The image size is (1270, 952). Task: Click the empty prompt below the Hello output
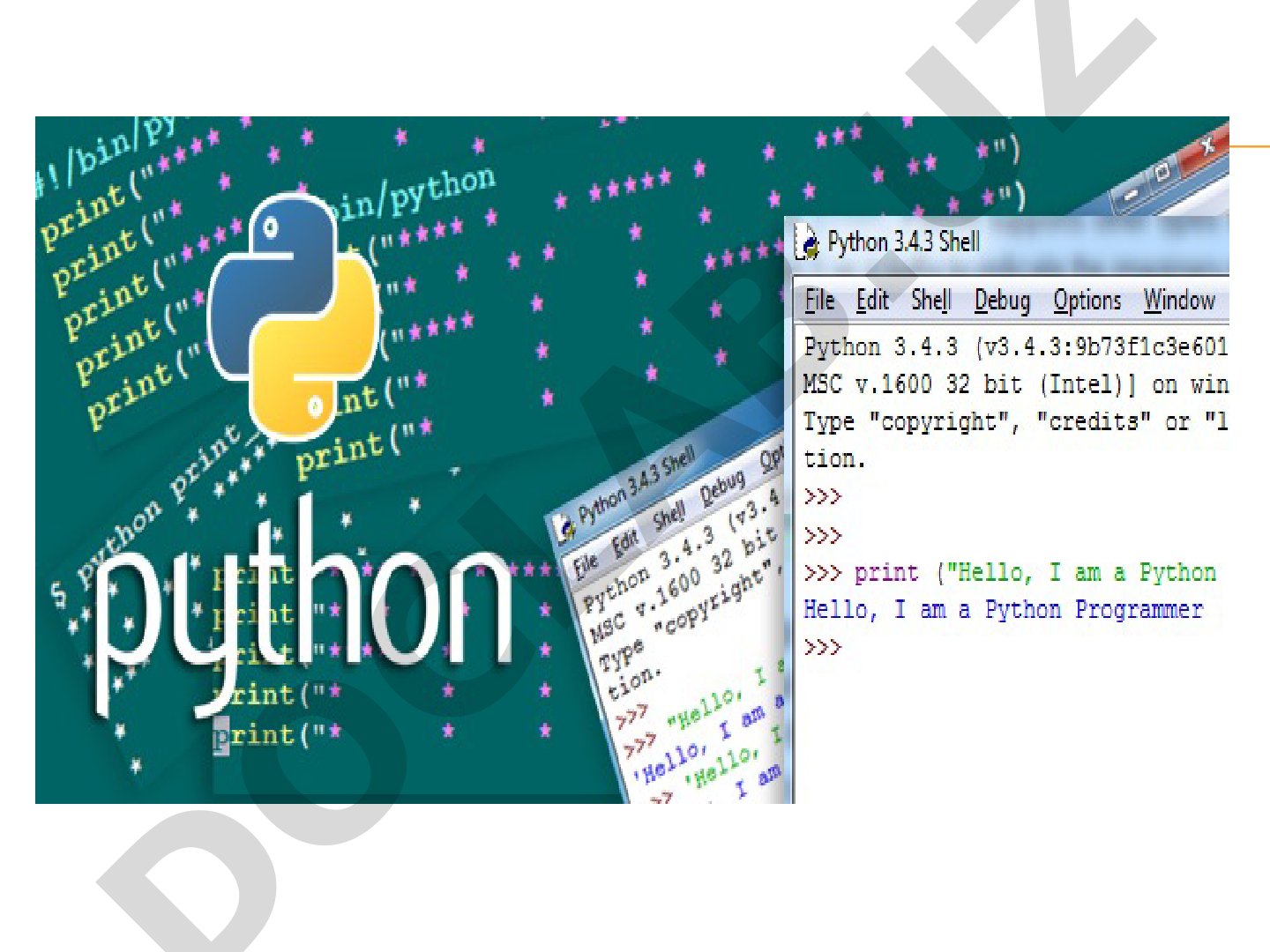(x=822, y=648)
